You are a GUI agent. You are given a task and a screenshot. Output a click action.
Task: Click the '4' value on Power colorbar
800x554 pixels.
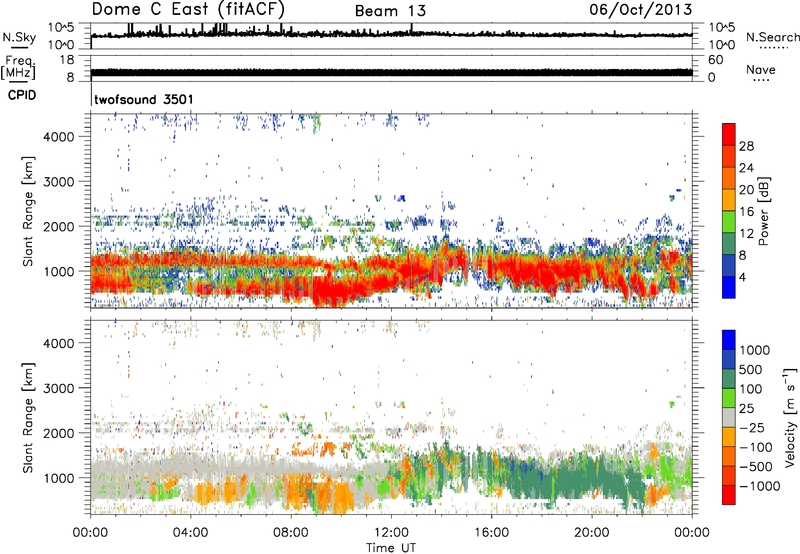pos(742,277)
